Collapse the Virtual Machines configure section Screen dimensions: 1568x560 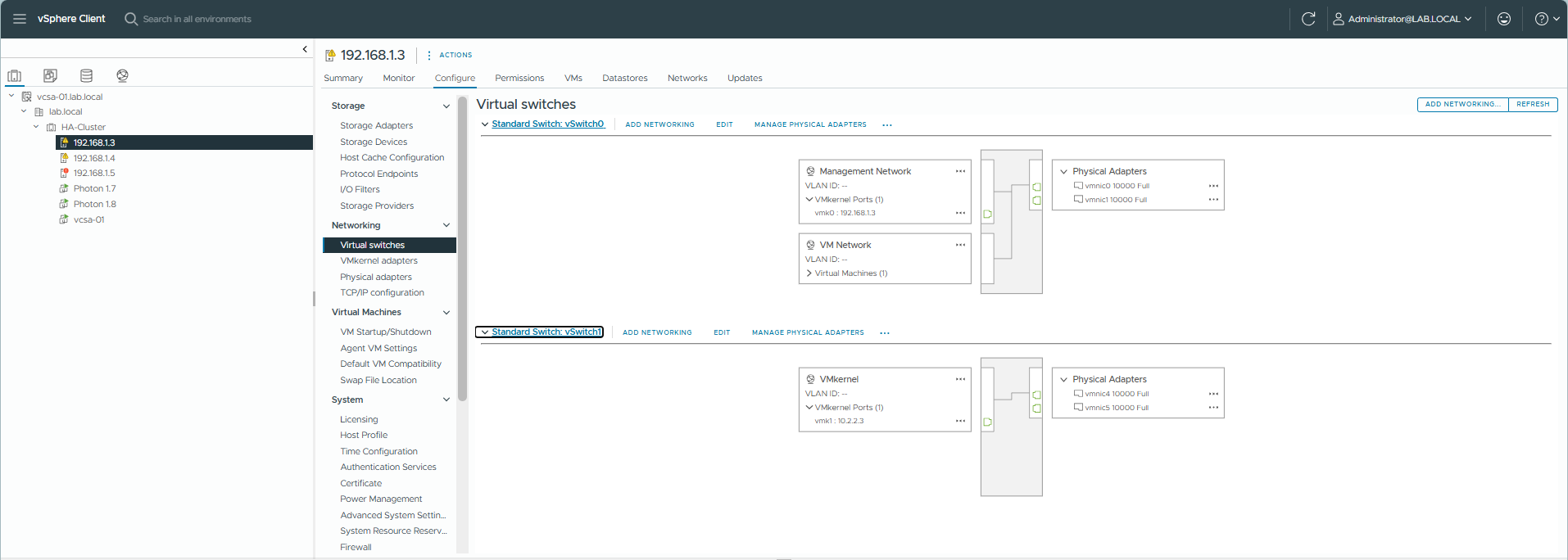click(x=446, y=312)
